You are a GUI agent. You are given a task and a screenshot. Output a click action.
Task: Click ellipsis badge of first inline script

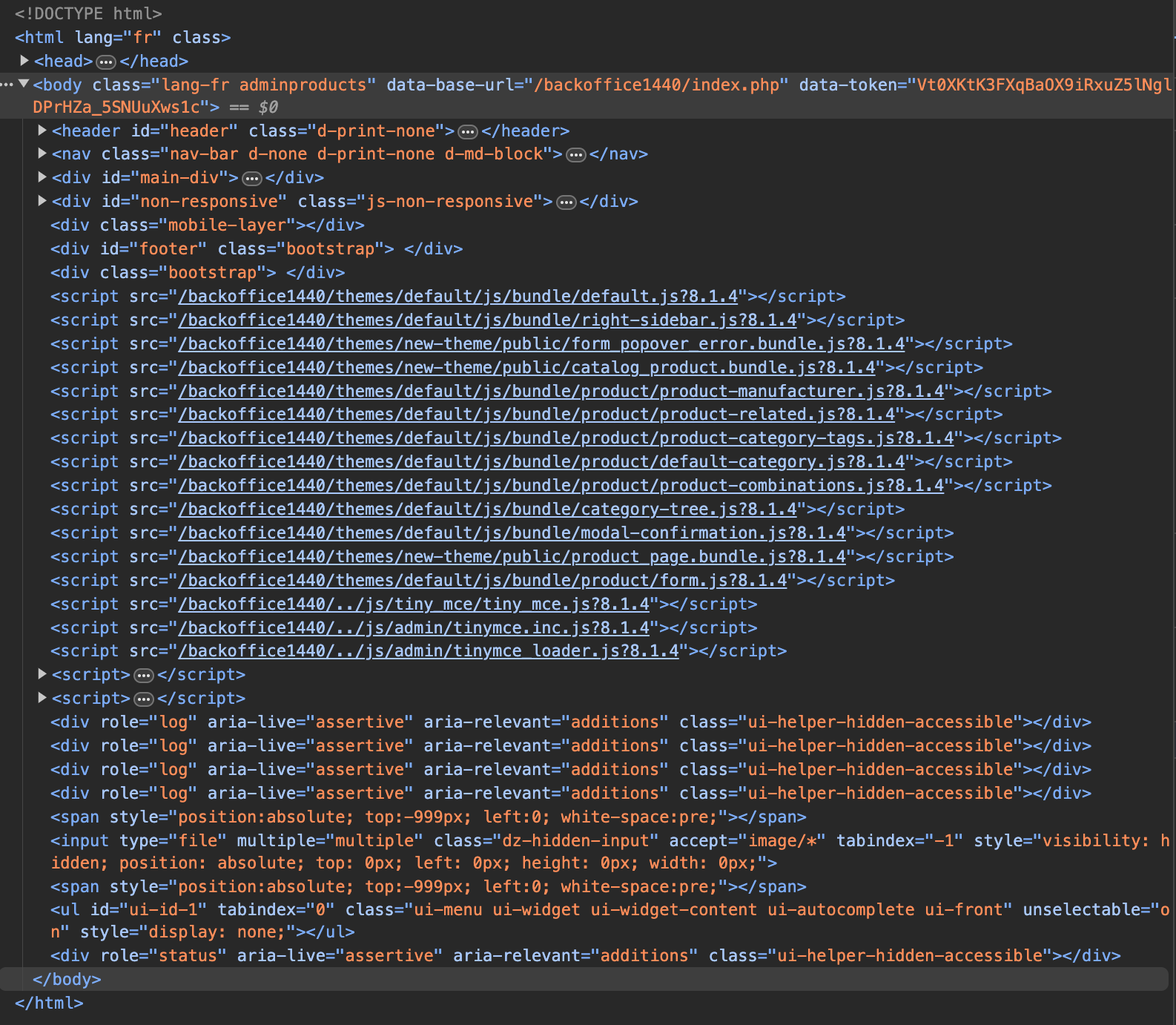tap(144, 676)
